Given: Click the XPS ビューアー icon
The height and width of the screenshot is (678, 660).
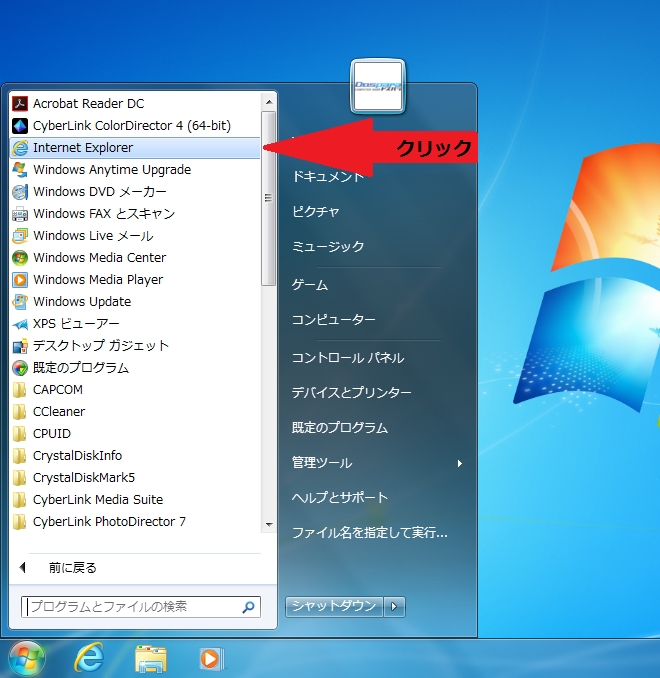Looking at the screenshot, I should tap(19, 324).
